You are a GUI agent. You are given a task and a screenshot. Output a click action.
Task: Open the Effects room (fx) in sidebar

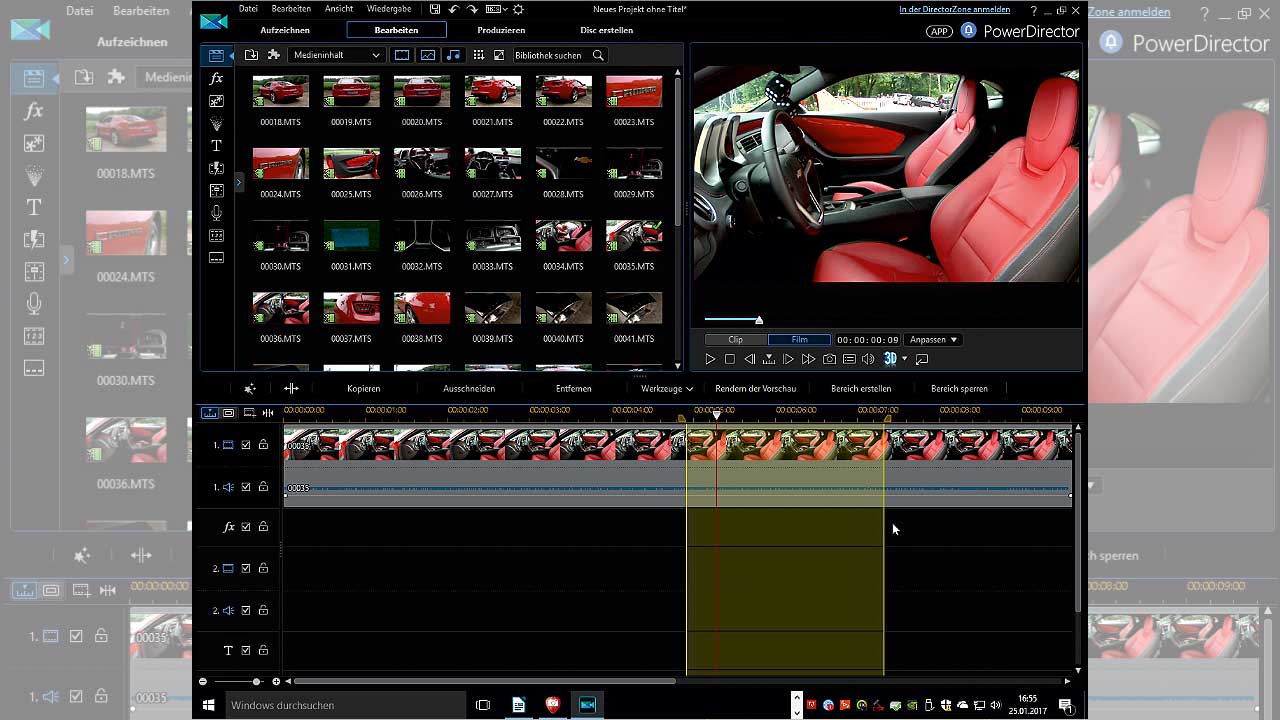click(x=216, y=78)
